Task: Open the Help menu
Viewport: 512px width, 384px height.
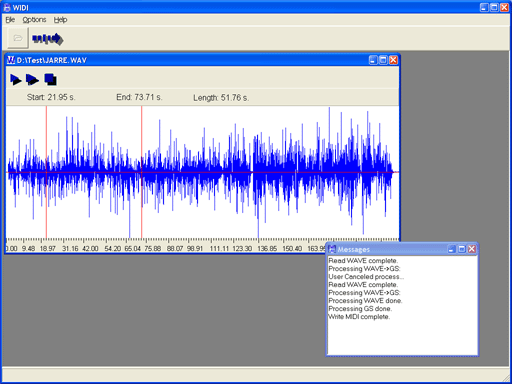Action: (x=60, y=20)
